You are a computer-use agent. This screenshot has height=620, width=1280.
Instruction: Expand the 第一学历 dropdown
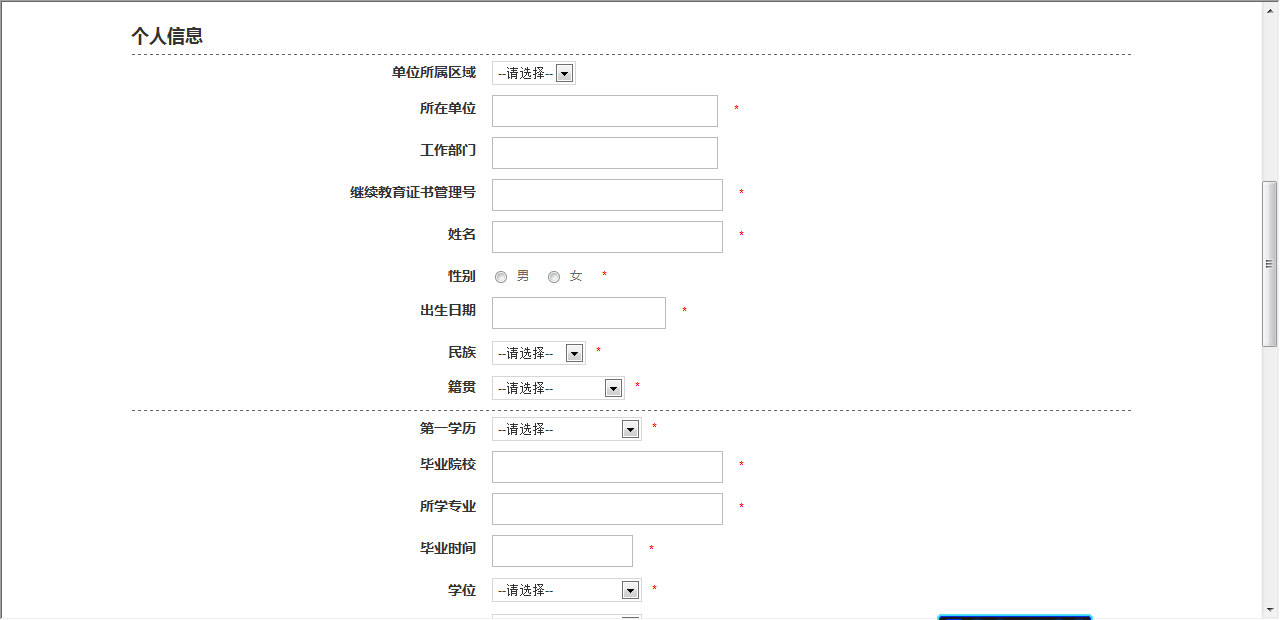pos(566,429)
